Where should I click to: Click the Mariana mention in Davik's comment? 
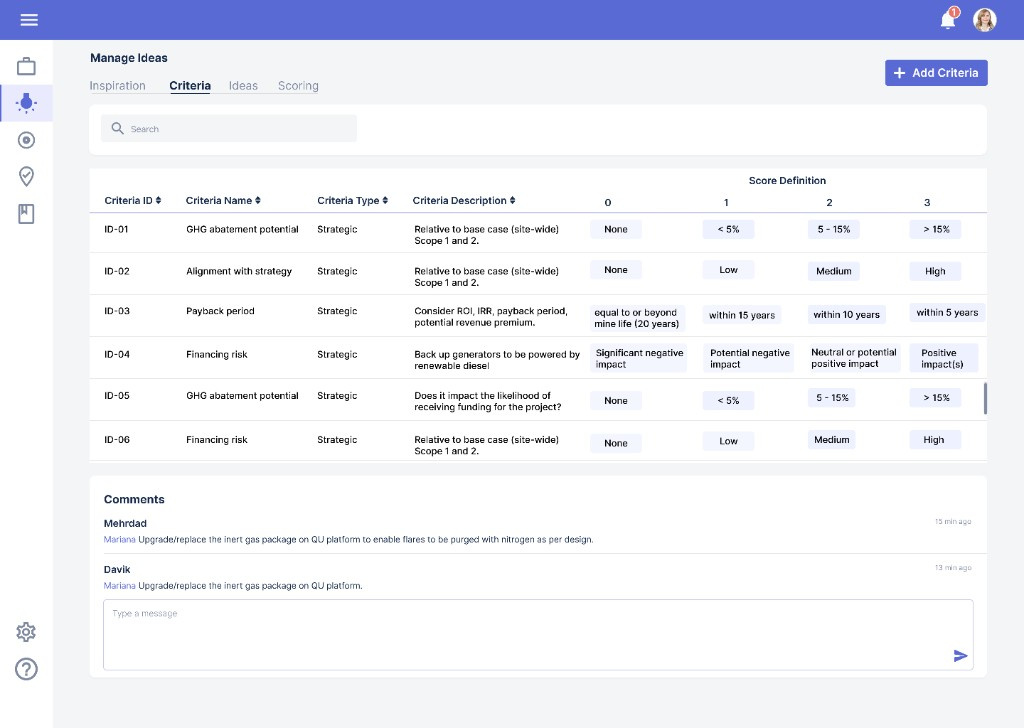(x=120, y=586)
